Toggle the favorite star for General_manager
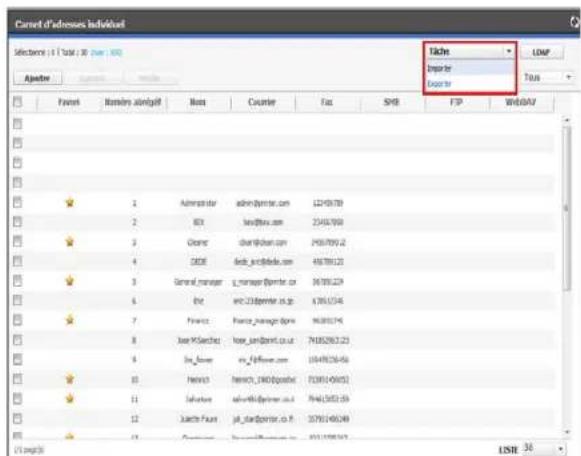Viewport: 581px width, 456px height. pyautogui.click(x=69, y=281)
